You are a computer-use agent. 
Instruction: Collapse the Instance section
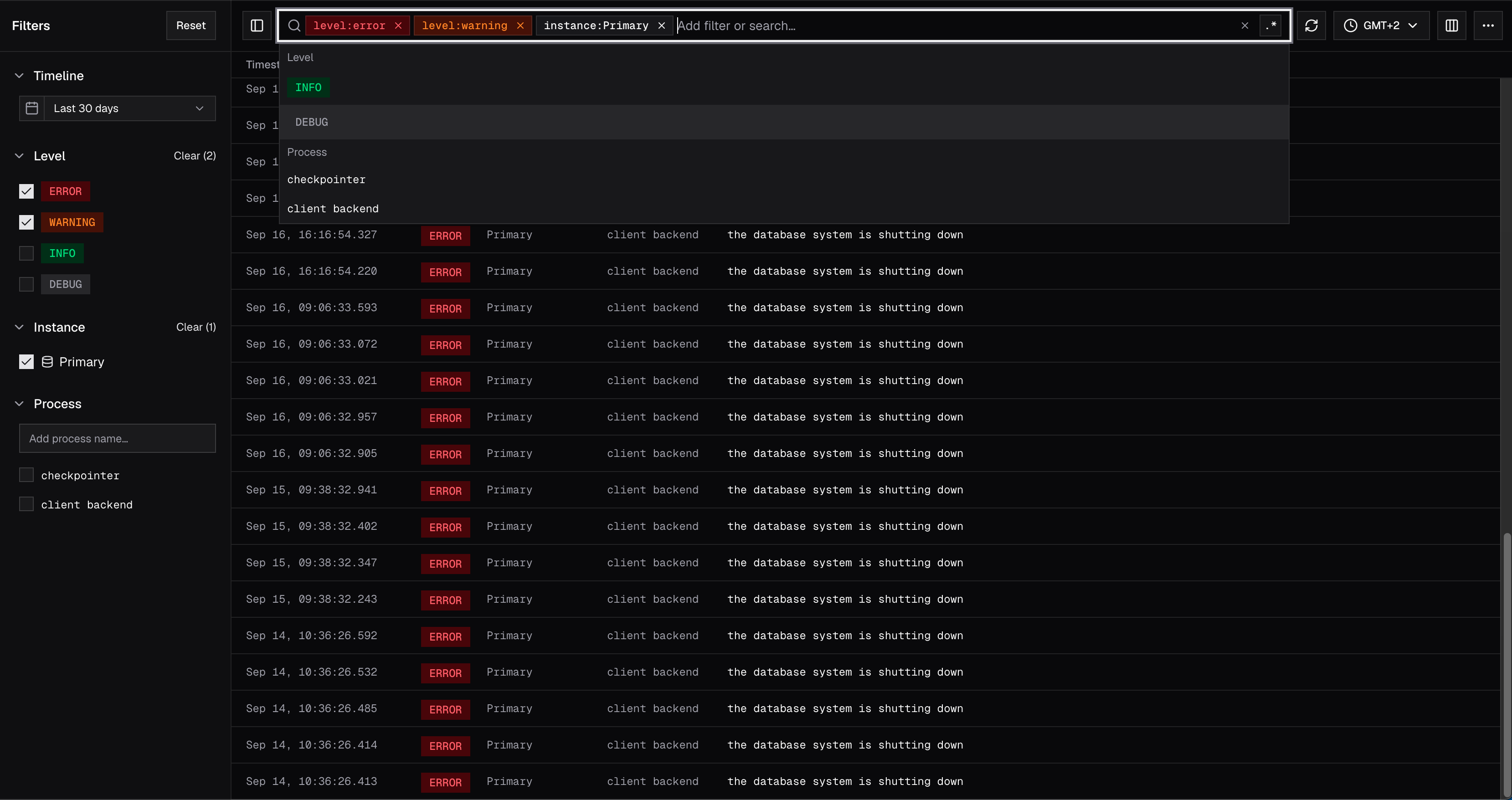[x=20, y=327]
